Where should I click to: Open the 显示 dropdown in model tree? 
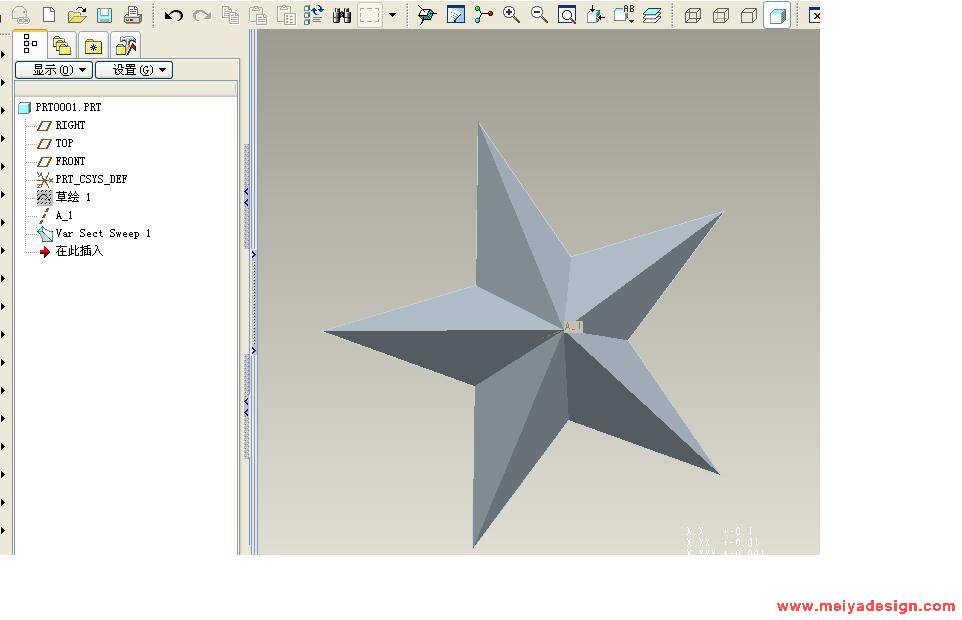[x=54, y=70]
